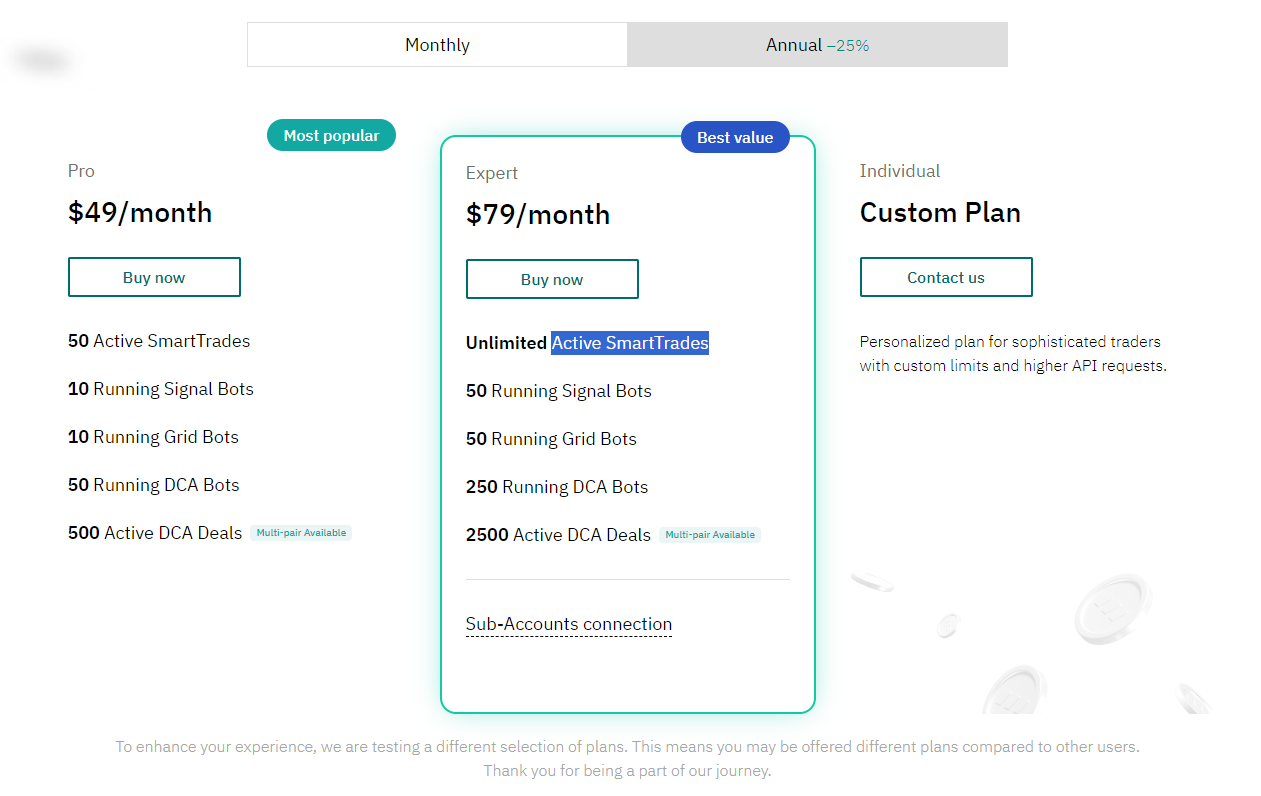Click Multi-pair Available tag in Expert plan
This screenshot has width=1261, height=796.
[x=710, y=535]
